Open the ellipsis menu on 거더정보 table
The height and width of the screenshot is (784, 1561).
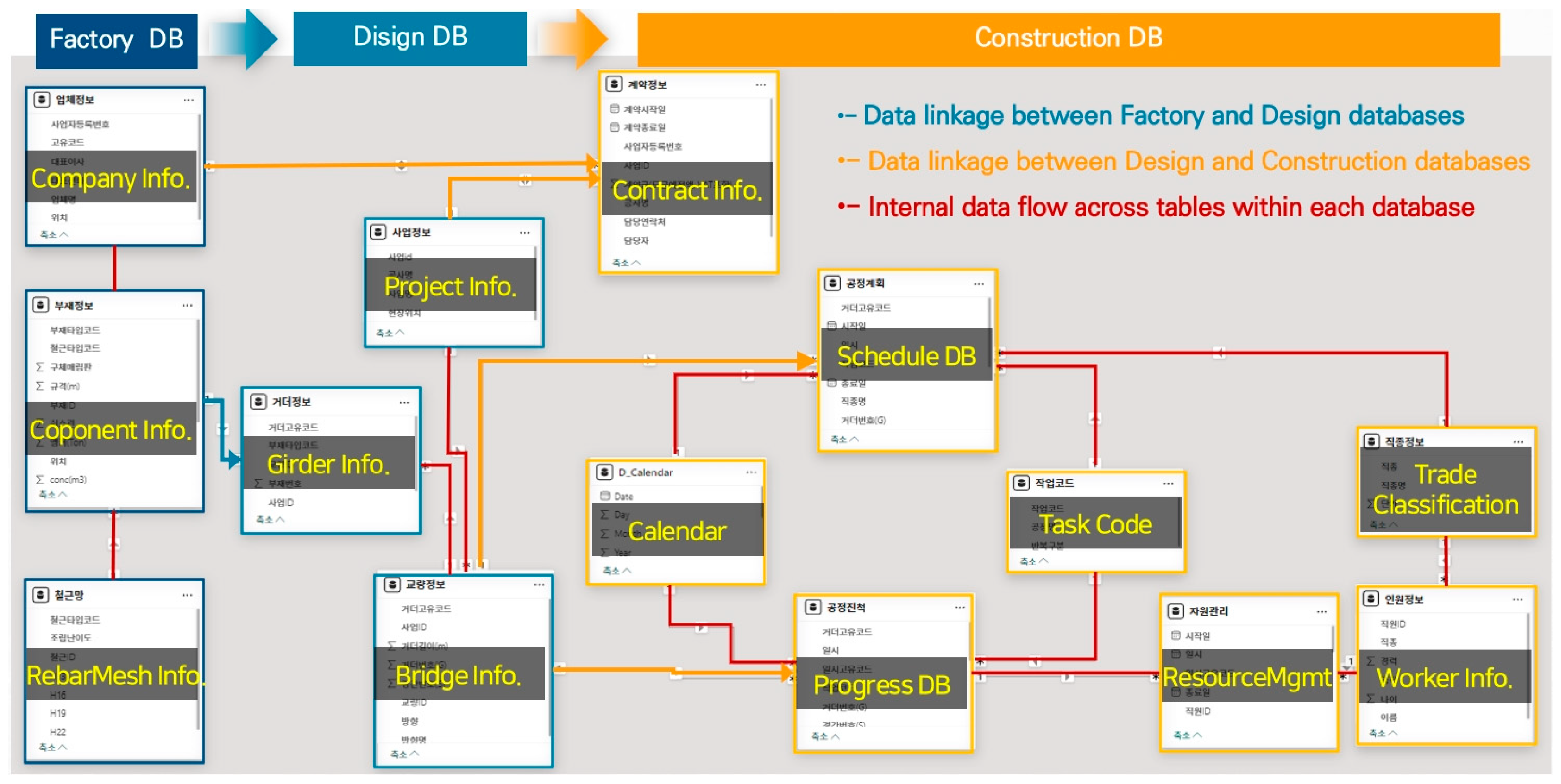[x=404, y=402]
